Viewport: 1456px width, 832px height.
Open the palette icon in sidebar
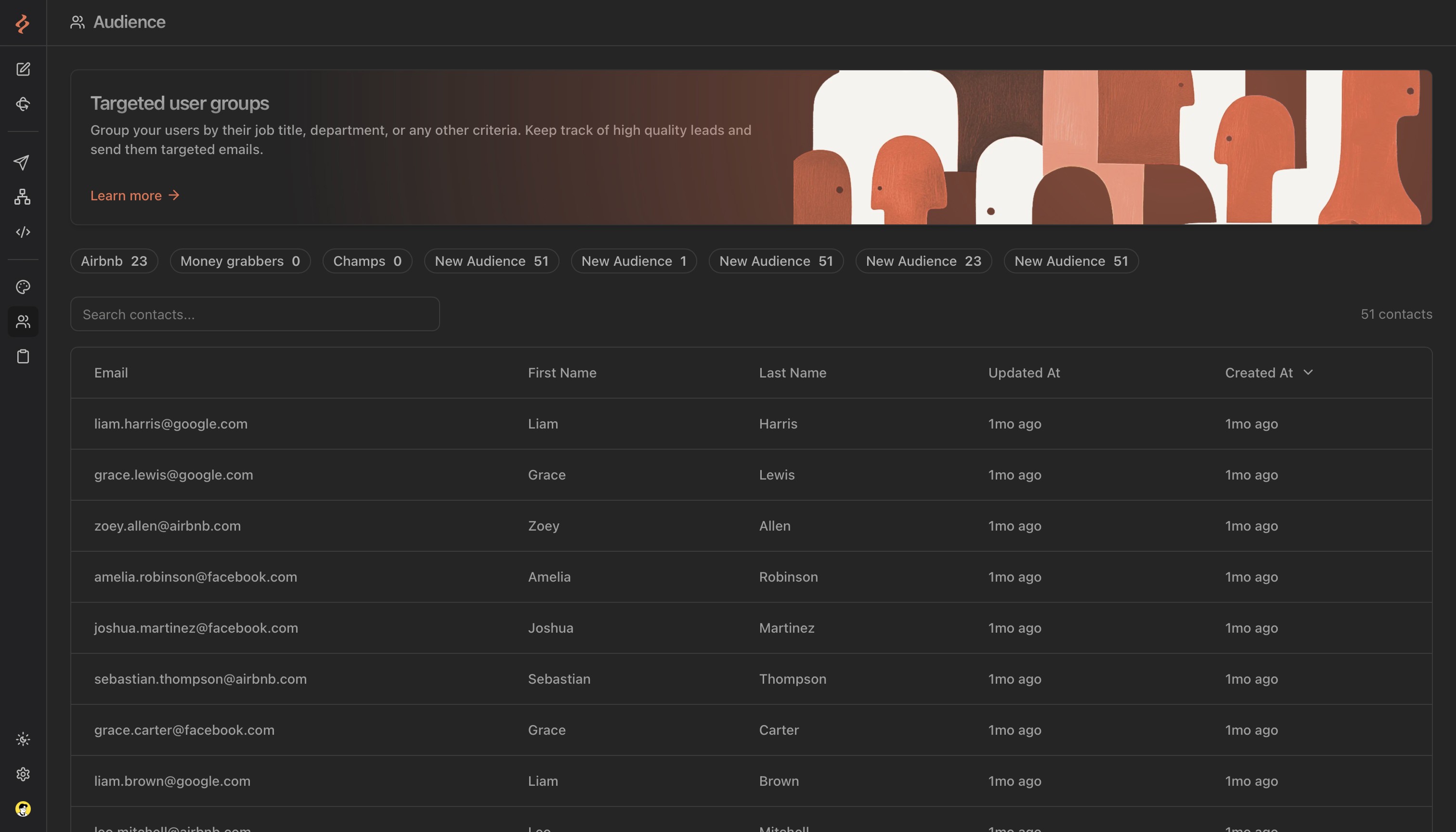(x=23, y=287)
